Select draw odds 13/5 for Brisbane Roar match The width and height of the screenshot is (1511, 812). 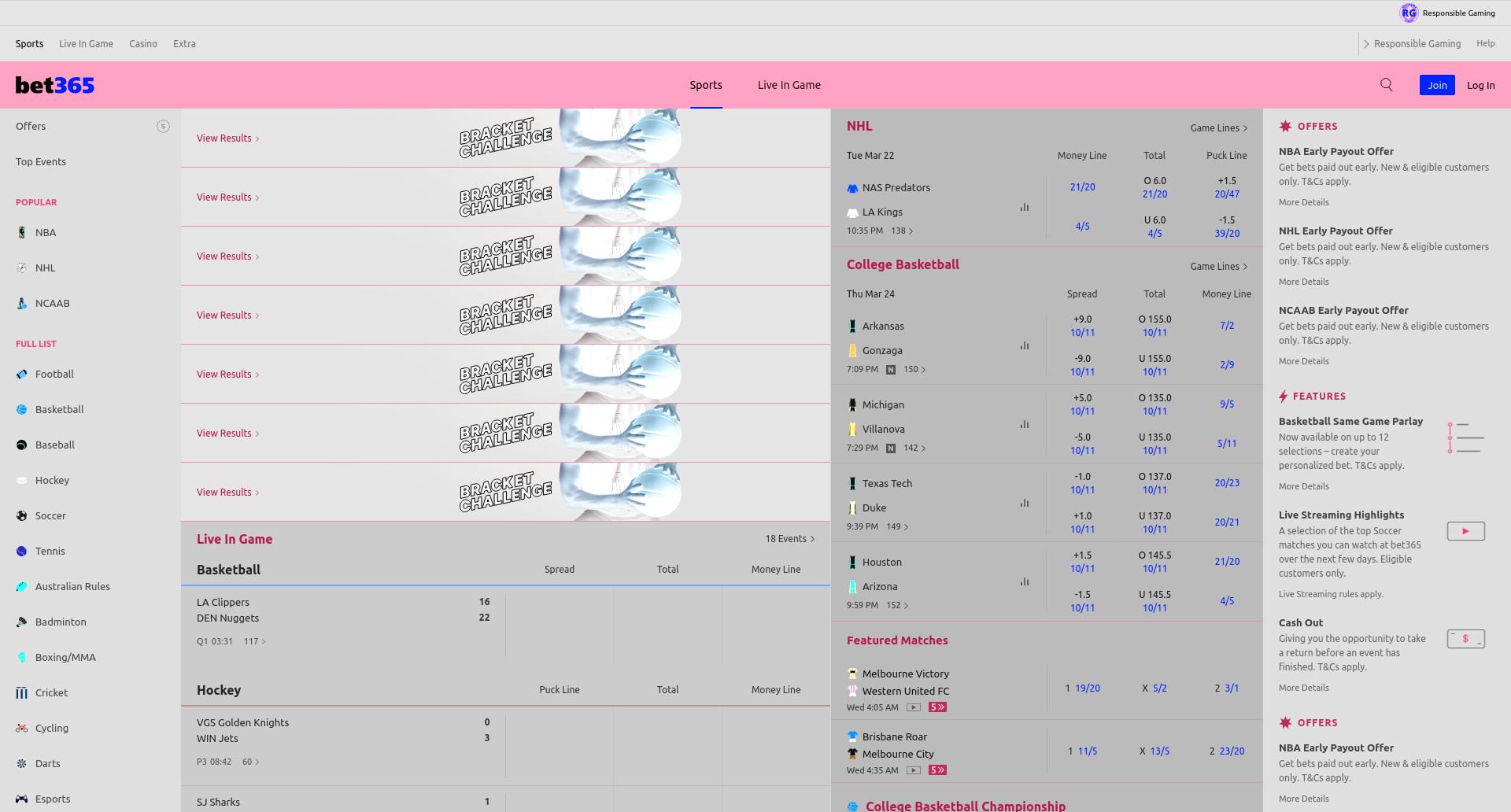click(x=1159, y=751)
